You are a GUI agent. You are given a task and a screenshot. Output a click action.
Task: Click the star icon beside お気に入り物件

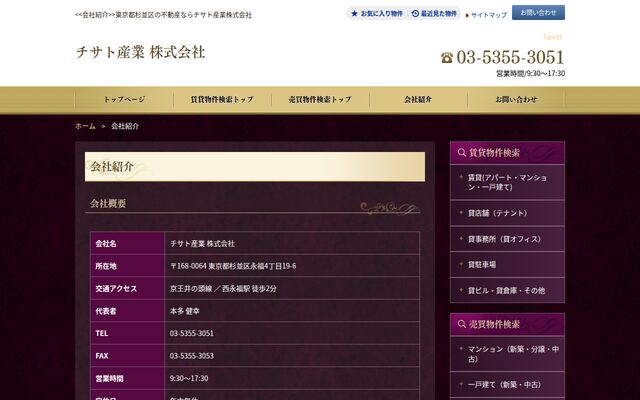tap(354, 13)
